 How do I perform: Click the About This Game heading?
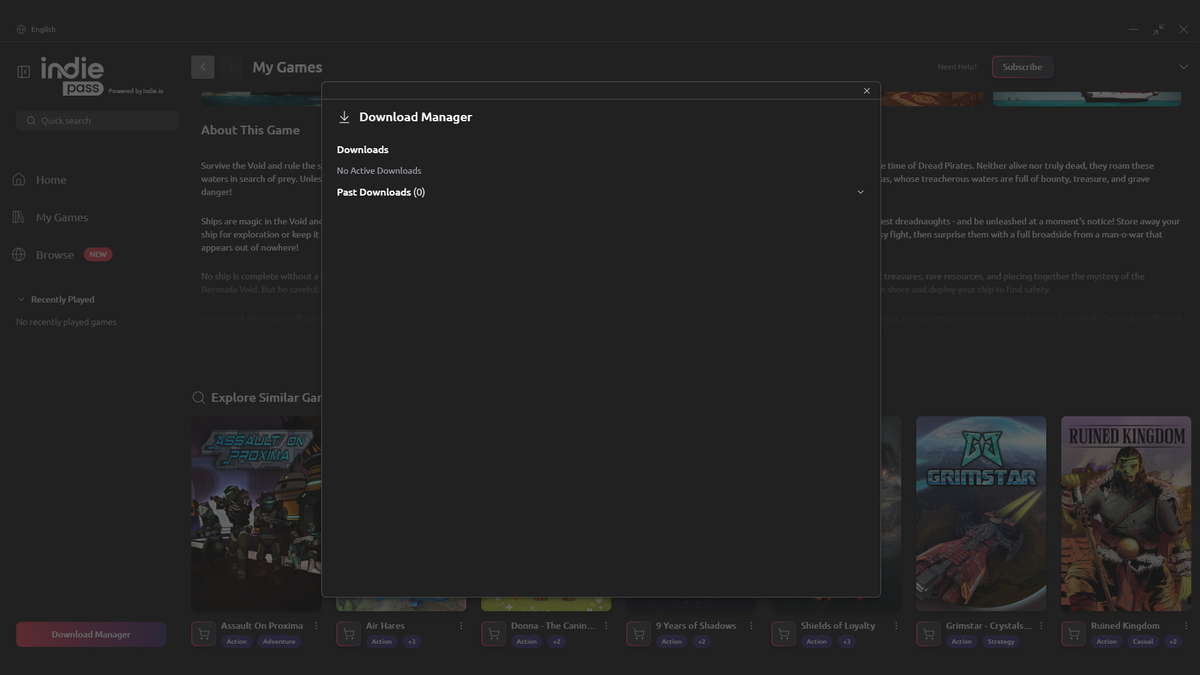tap(250, 130)
